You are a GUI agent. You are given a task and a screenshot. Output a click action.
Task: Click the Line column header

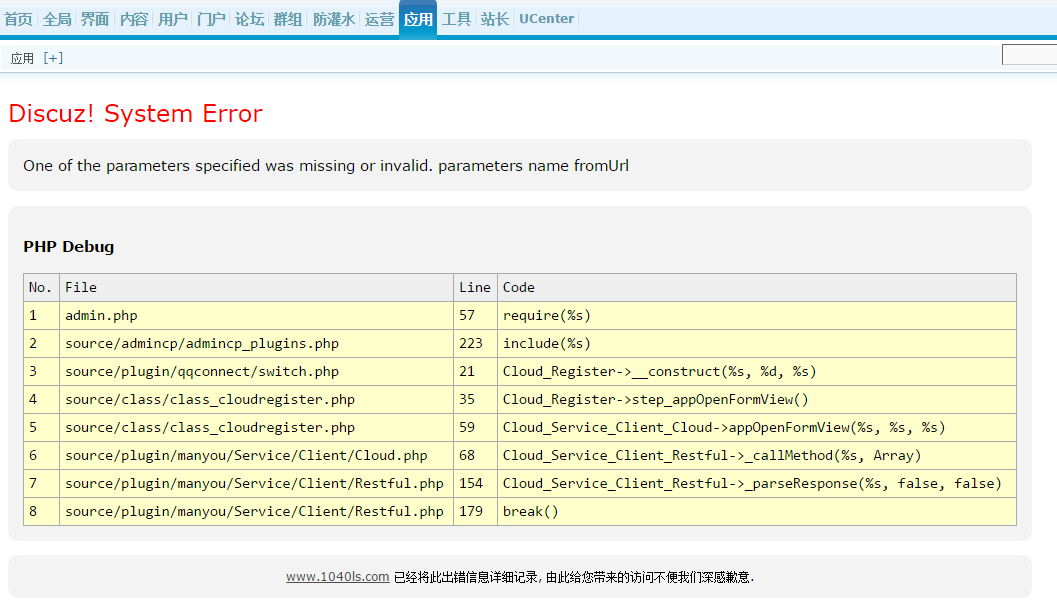point(475,287)
